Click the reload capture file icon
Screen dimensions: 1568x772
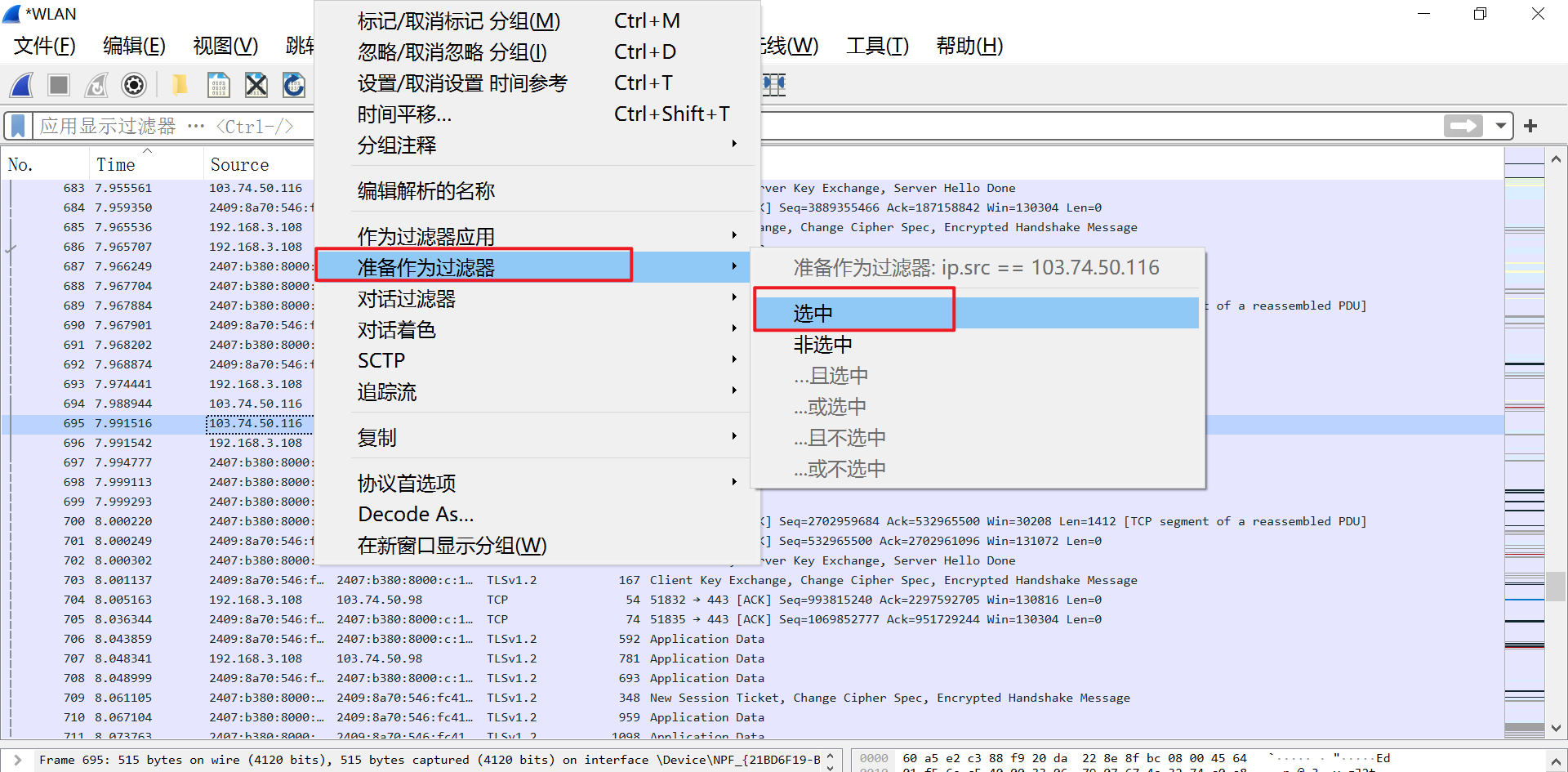point(294,85)
